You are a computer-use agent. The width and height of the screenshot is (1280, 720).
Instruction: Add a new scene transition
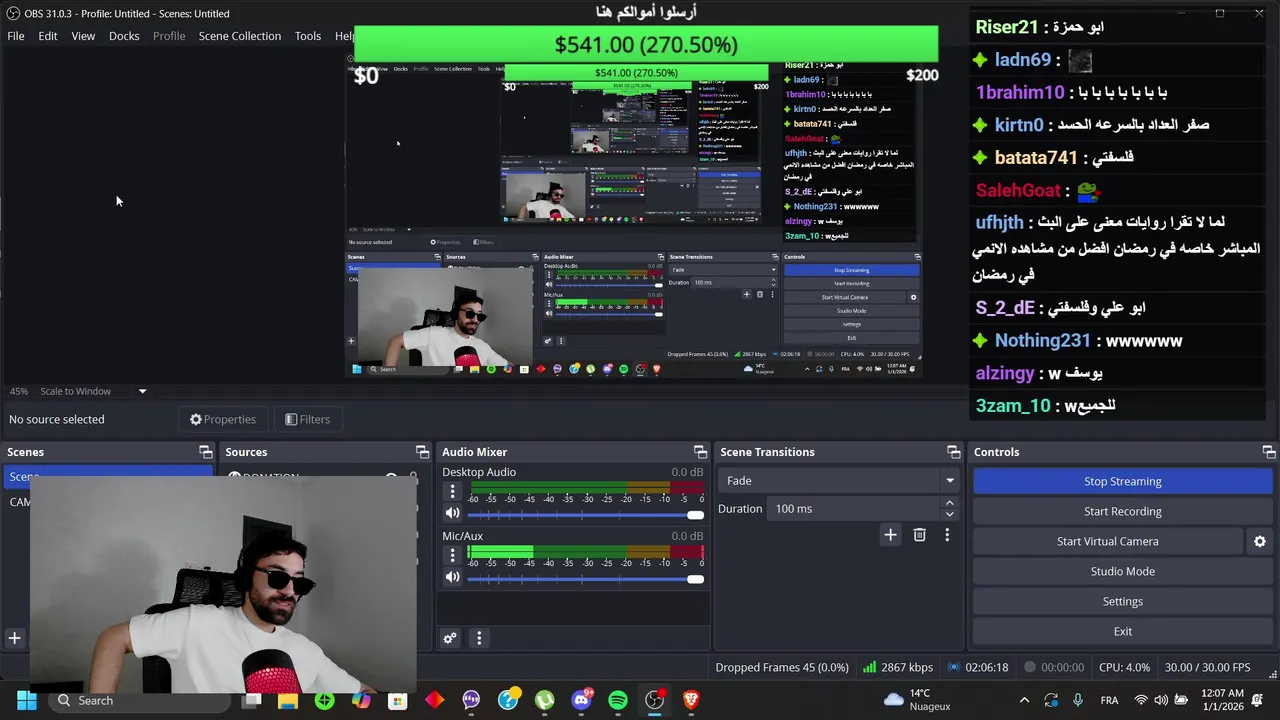point(890,535)
